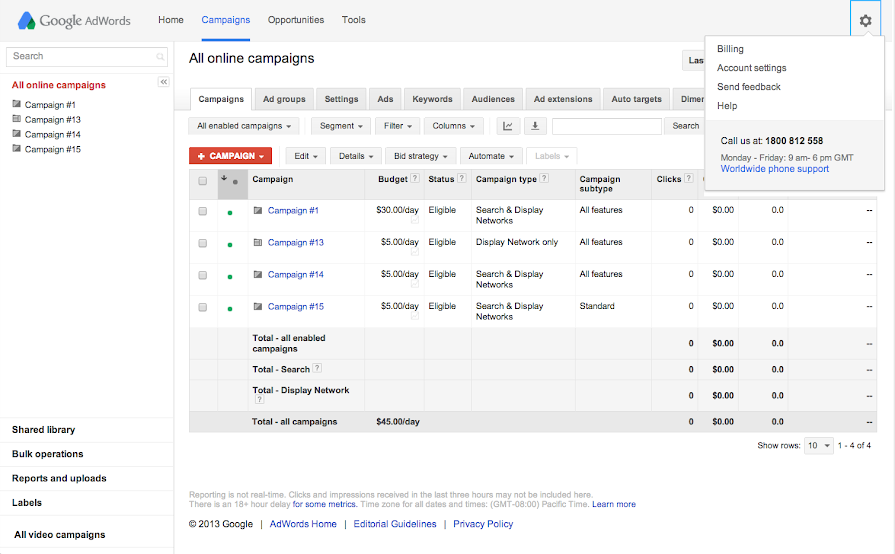This screenshot has width=895, height=554.
Task: Open the chart graph view icon
Action: (508, 126)
